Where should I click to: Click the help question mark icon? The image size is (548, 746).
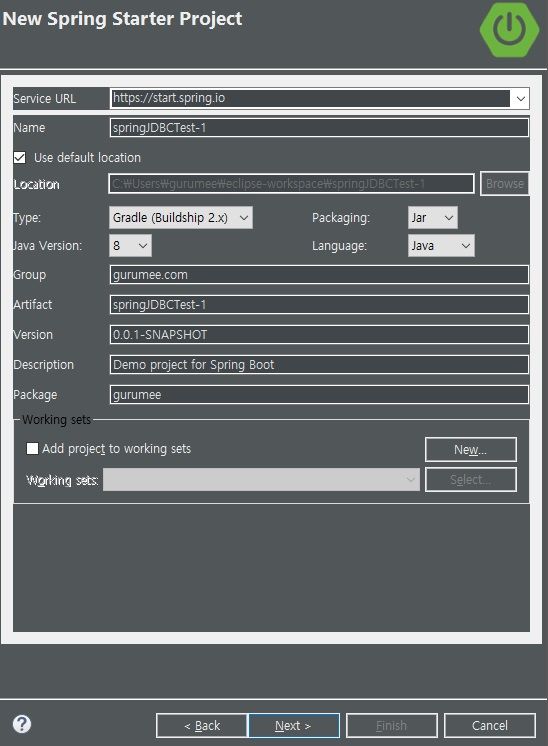[x=22, y=724]
